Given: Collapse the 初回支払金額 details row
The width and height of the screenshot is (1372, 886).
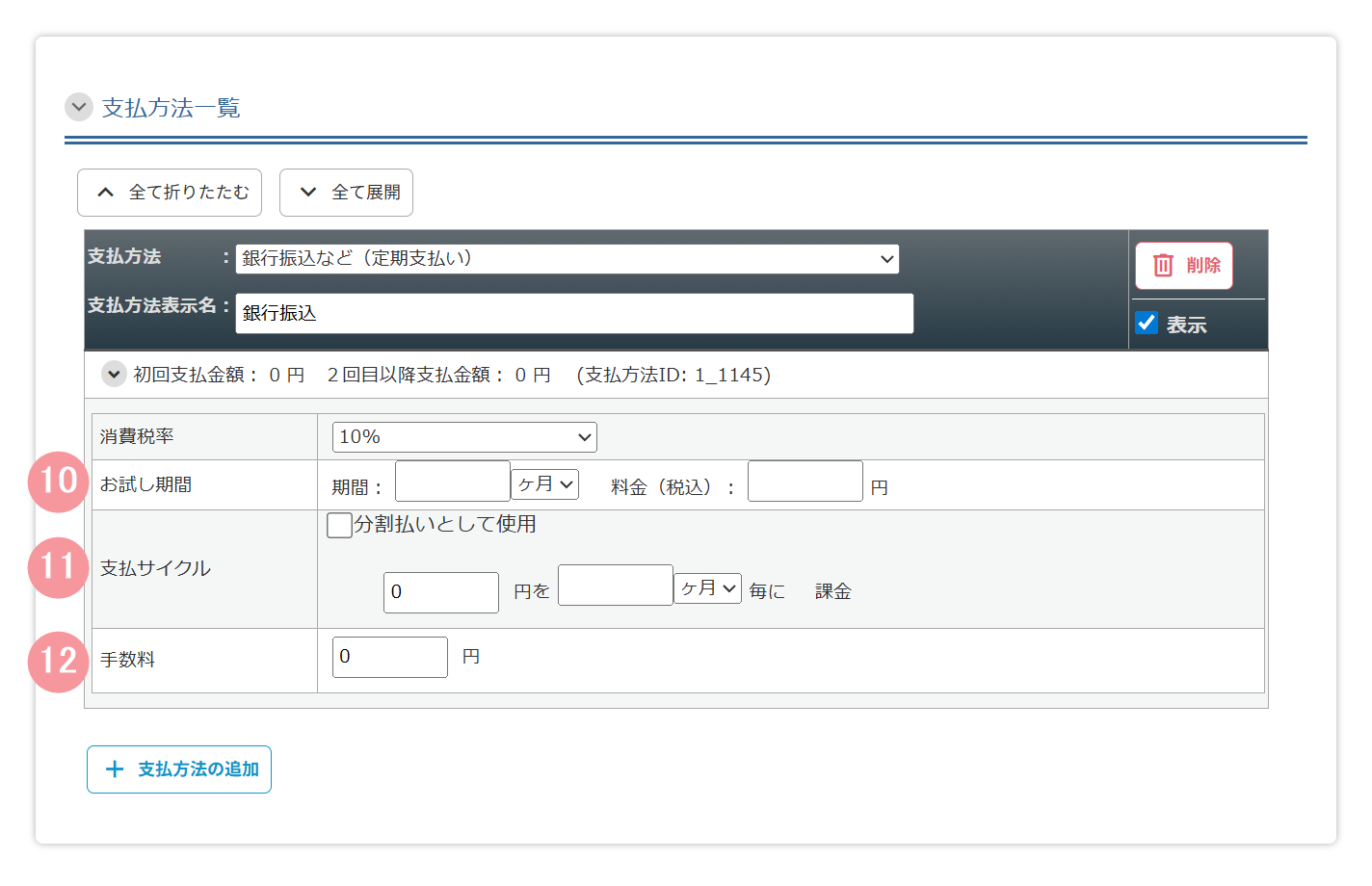Looking at the screenshot, I should tap(114, 374).
